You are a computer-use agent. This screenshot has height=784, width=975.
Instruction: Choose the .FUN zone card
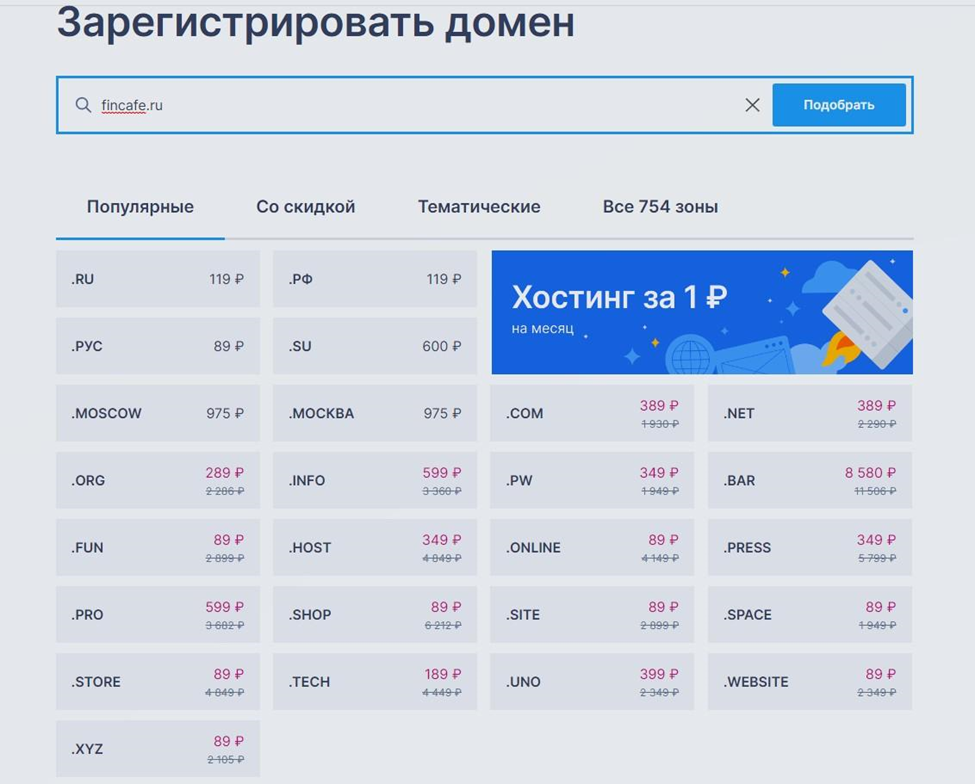pos(158,548)
